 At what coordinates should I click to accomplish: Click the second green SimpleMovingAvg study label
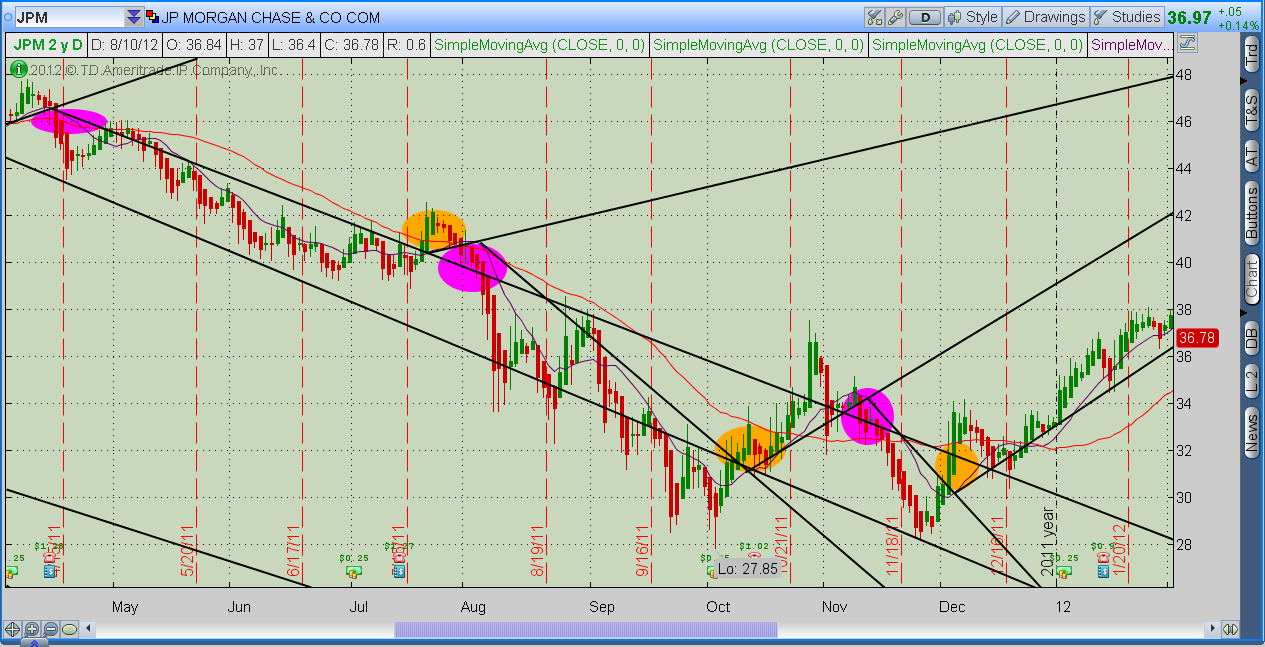(x=759, y=44)
